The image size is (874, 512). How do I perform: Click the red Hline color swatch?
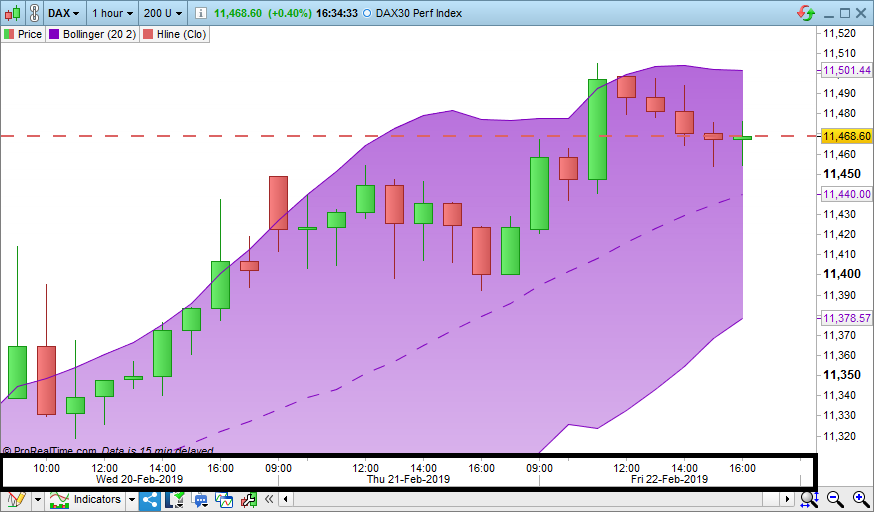(x=148, y=34)
